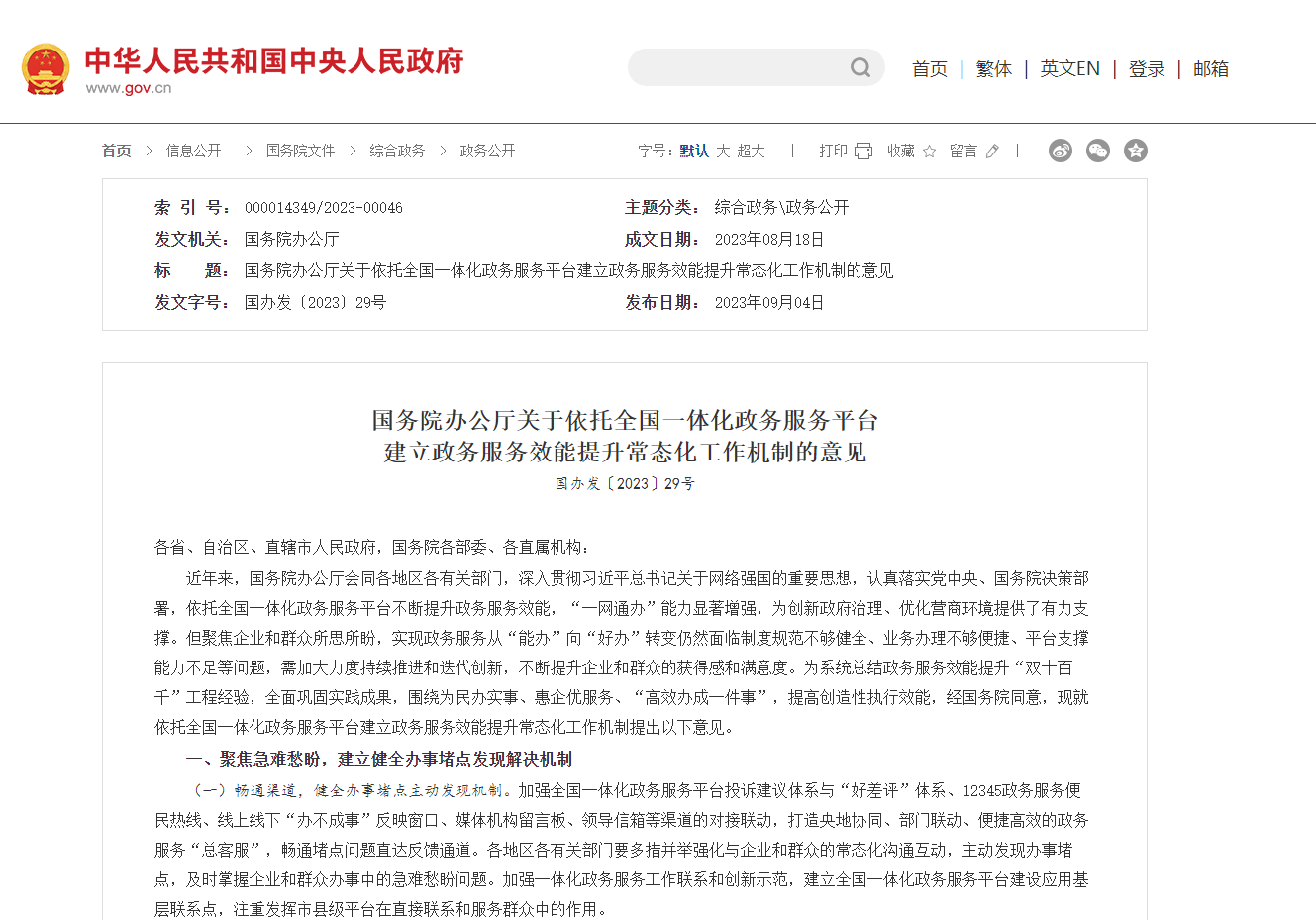
Task: Click document number 国办发〔2023〕29号 in info table
Action: [x=316, y=303]
